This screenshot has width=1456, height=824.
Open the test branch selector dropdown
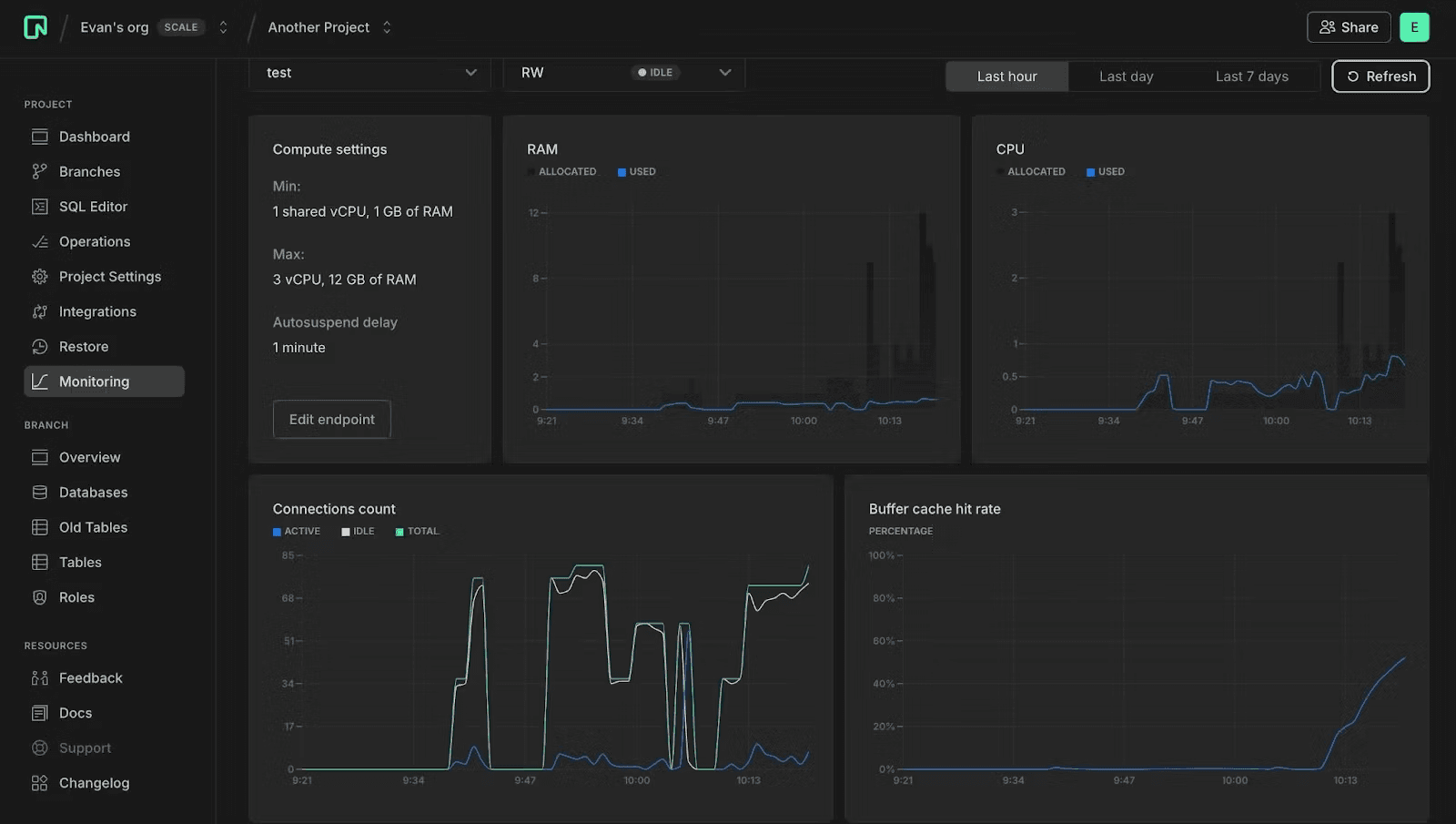(369, 73)
